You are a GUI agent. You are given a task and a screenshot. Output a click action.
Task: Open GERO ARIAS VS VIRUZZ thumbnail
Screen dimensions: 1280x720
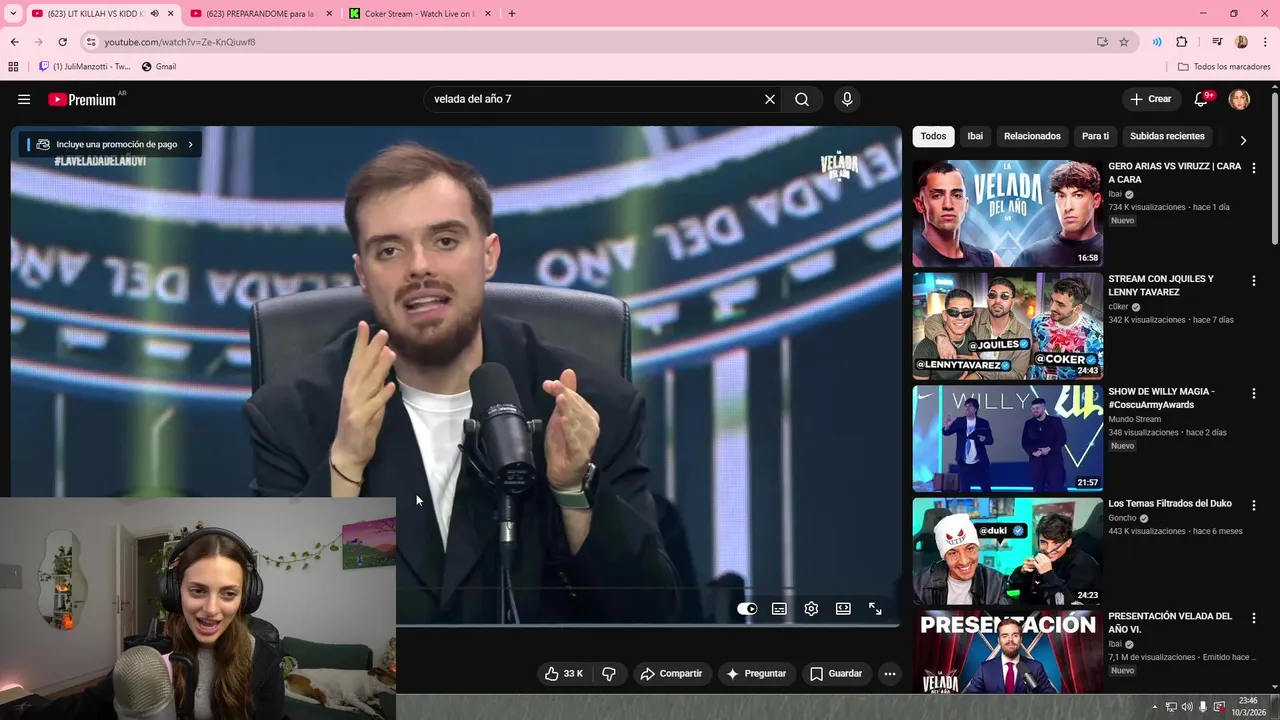click(1007, 213)
